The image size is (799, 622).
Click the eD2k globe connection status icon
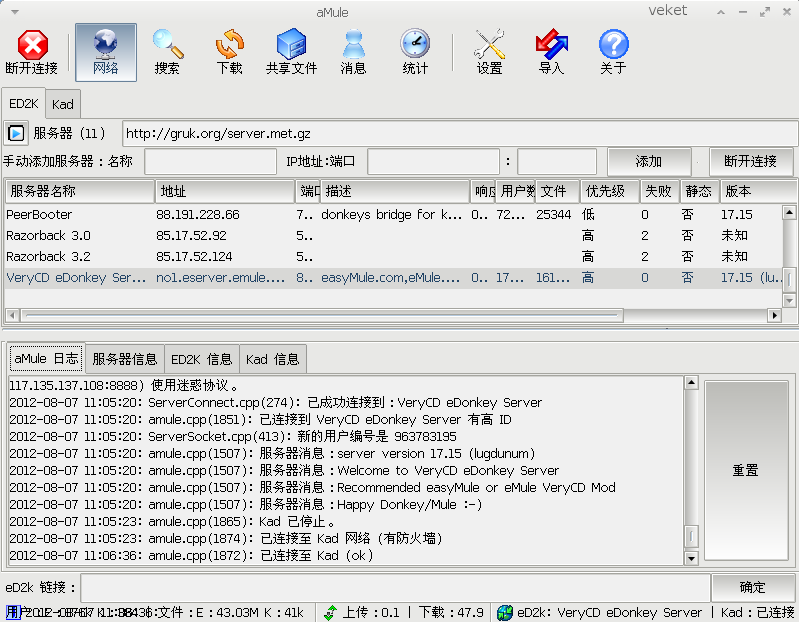pos(504,612)
